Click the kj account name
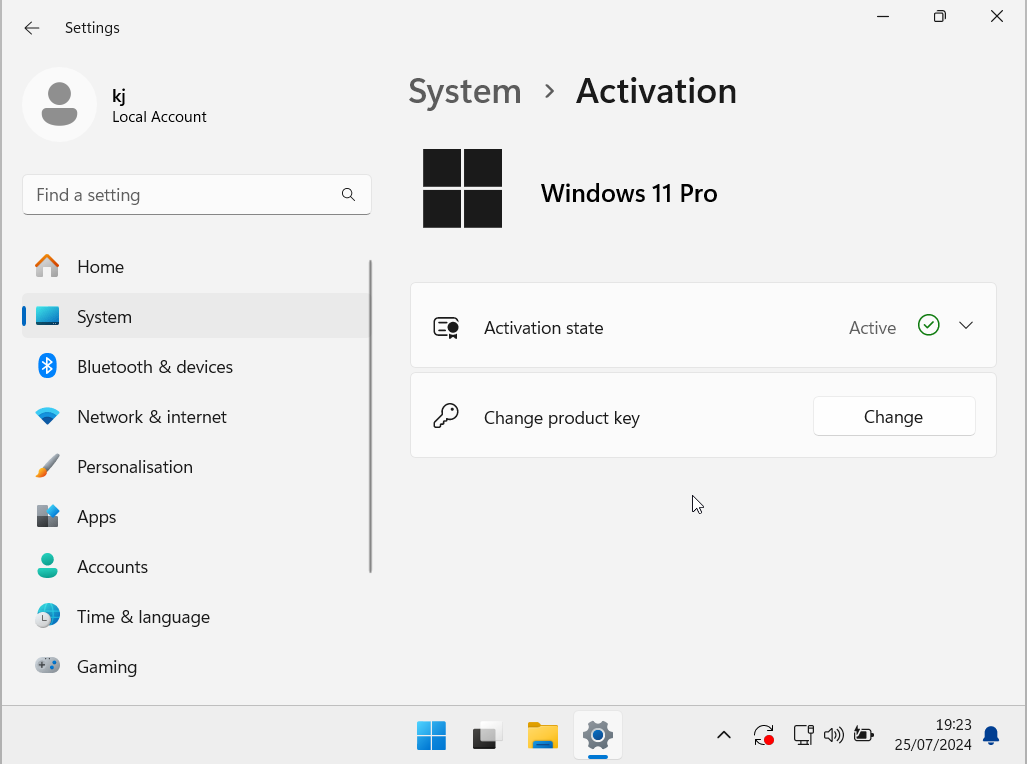This screenshot has height=764, width=1027. pyautogui.click(x=119, y=96)
